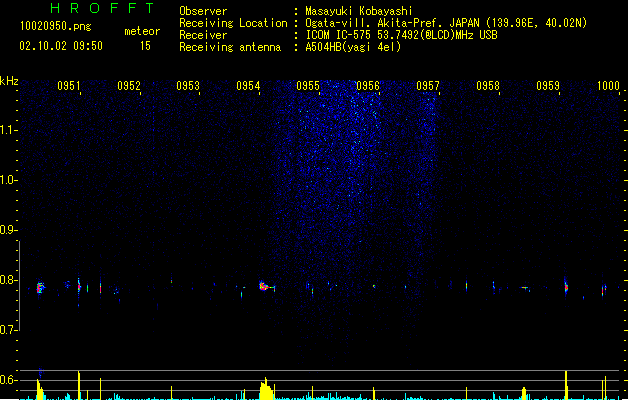Click the 0953 time marker
629x400 pixels.
188,86
